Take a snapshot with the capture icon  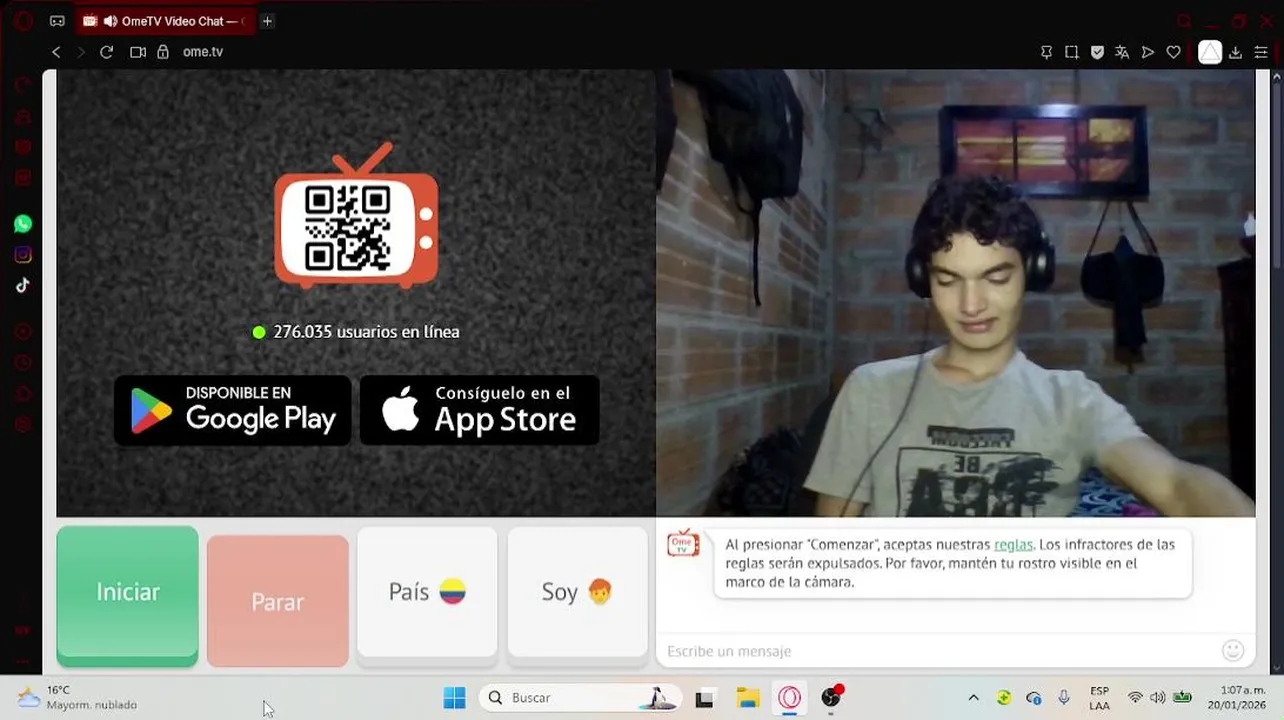click(x=1072, y=52)
